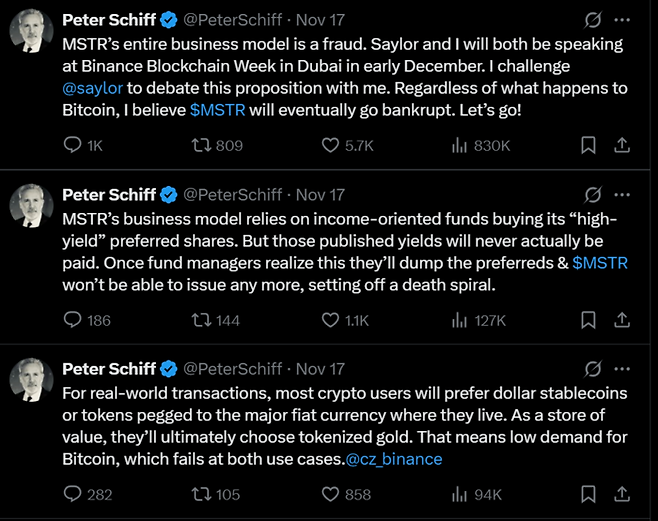The image size is (658, 521).
Task: Open more options menu on second tweet
Action: (x=623, y=194)
